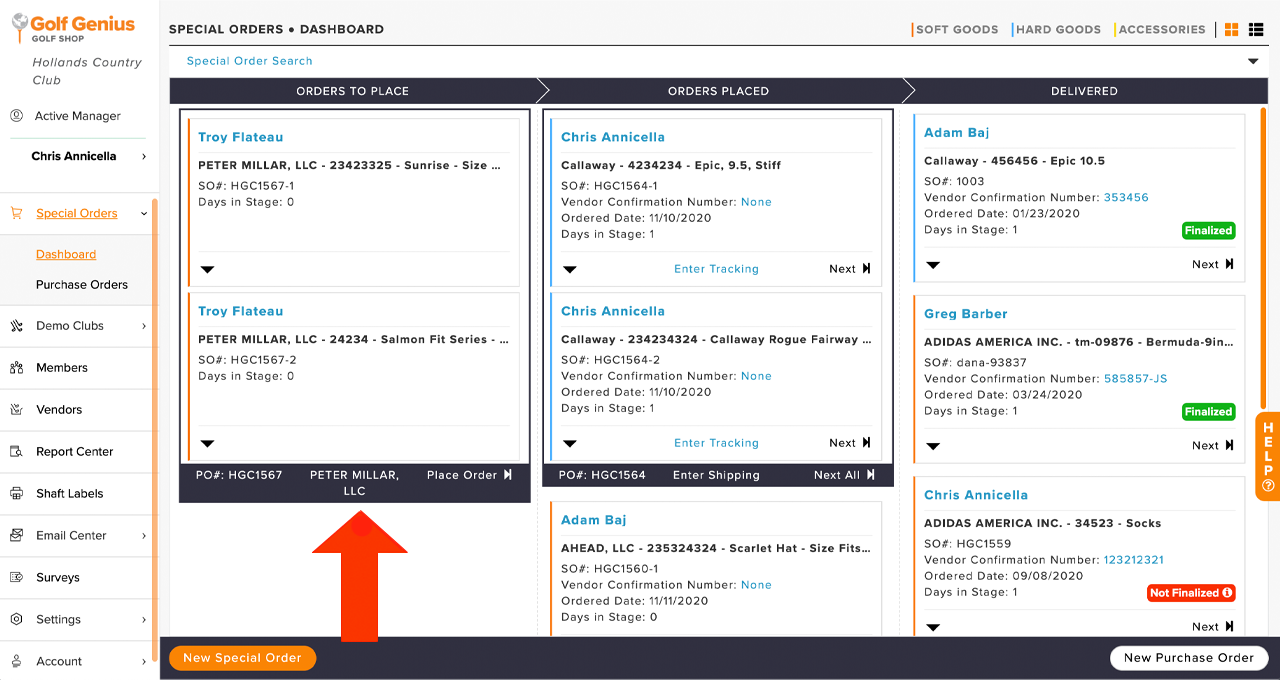Expand the Demo Clubs submenu chevron
1280x680 pixels.
click(144, 325)
